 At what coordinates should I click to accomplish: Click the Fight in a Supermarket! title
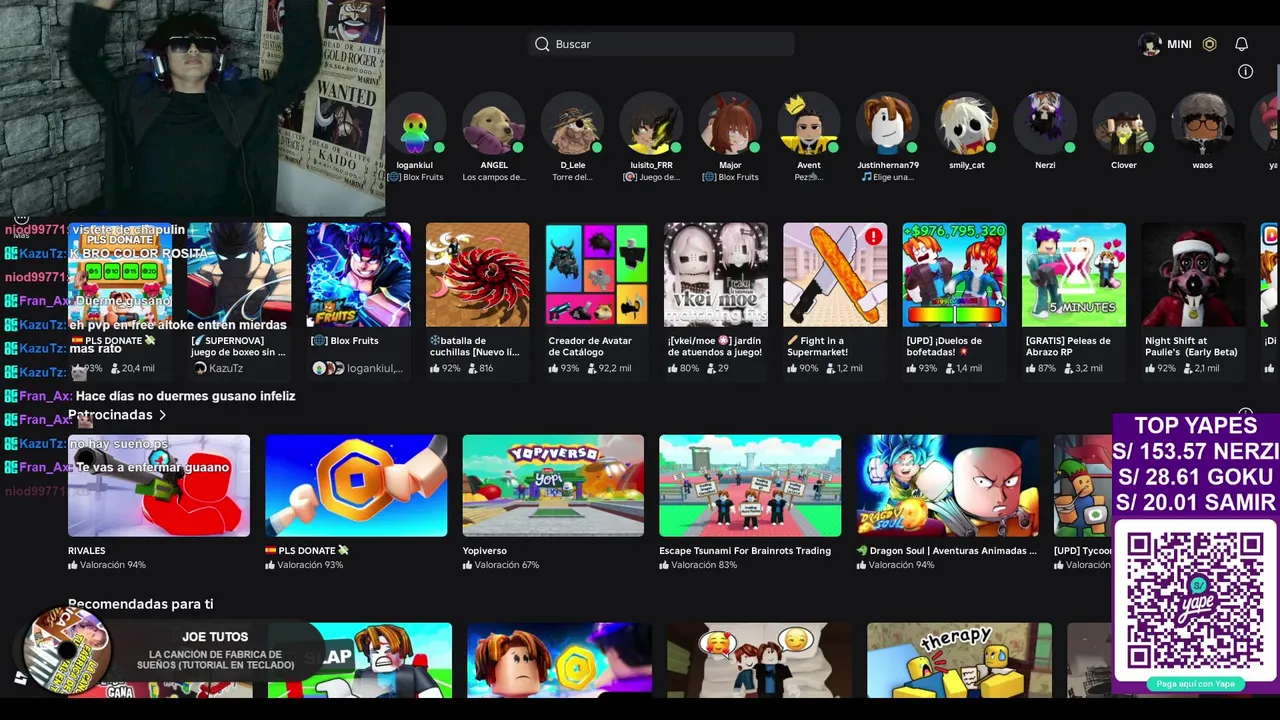[x=817, y=346]
